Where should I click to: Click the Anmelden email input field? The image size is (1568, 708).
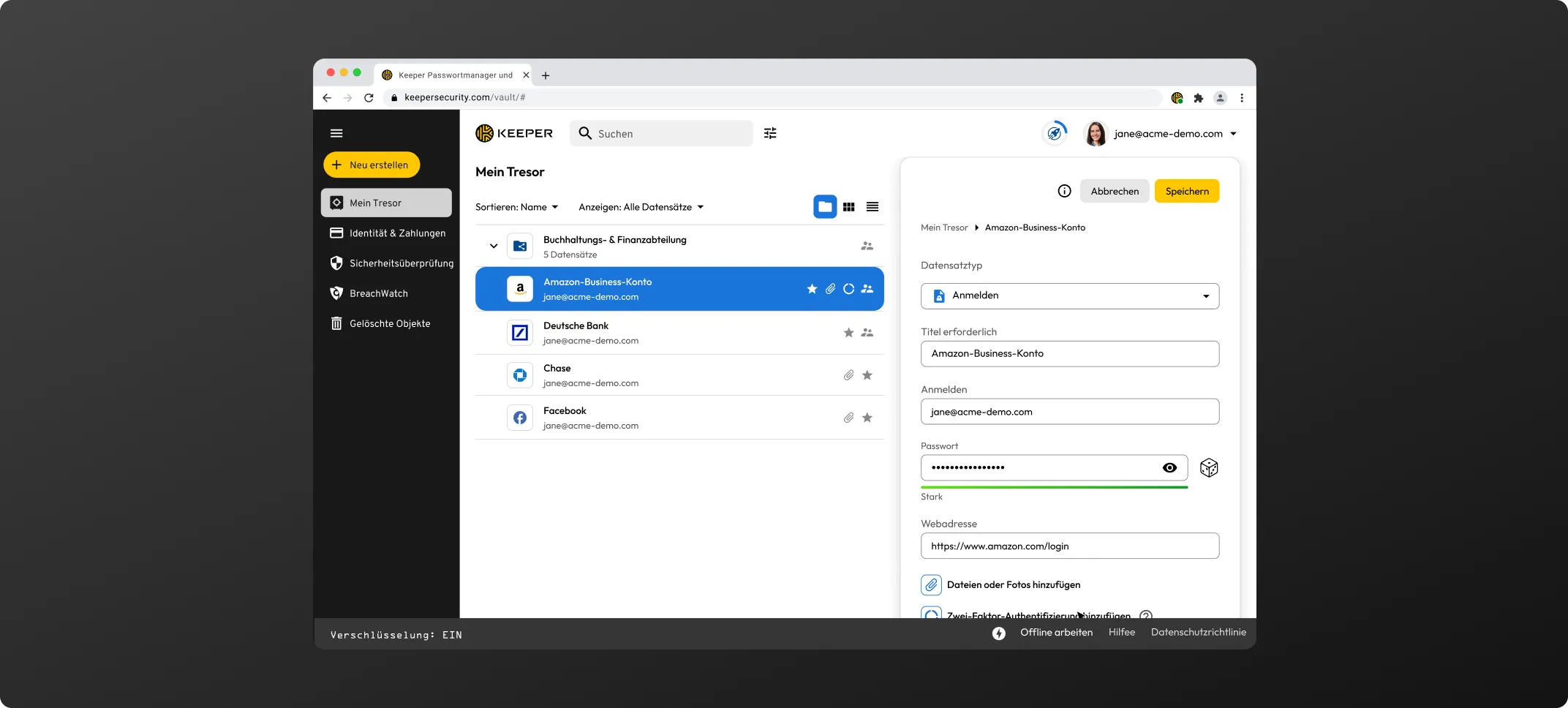(1070, 412)
